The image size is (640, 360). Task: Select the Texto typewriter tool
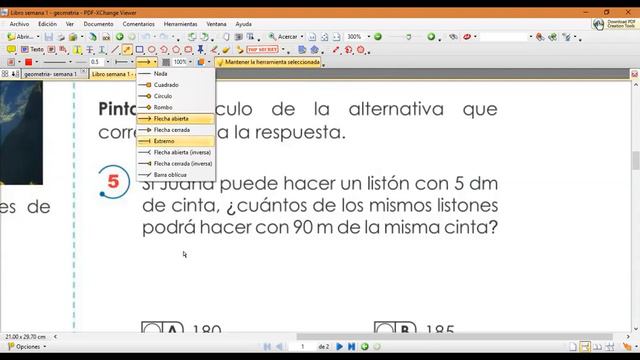click(33, 49)
